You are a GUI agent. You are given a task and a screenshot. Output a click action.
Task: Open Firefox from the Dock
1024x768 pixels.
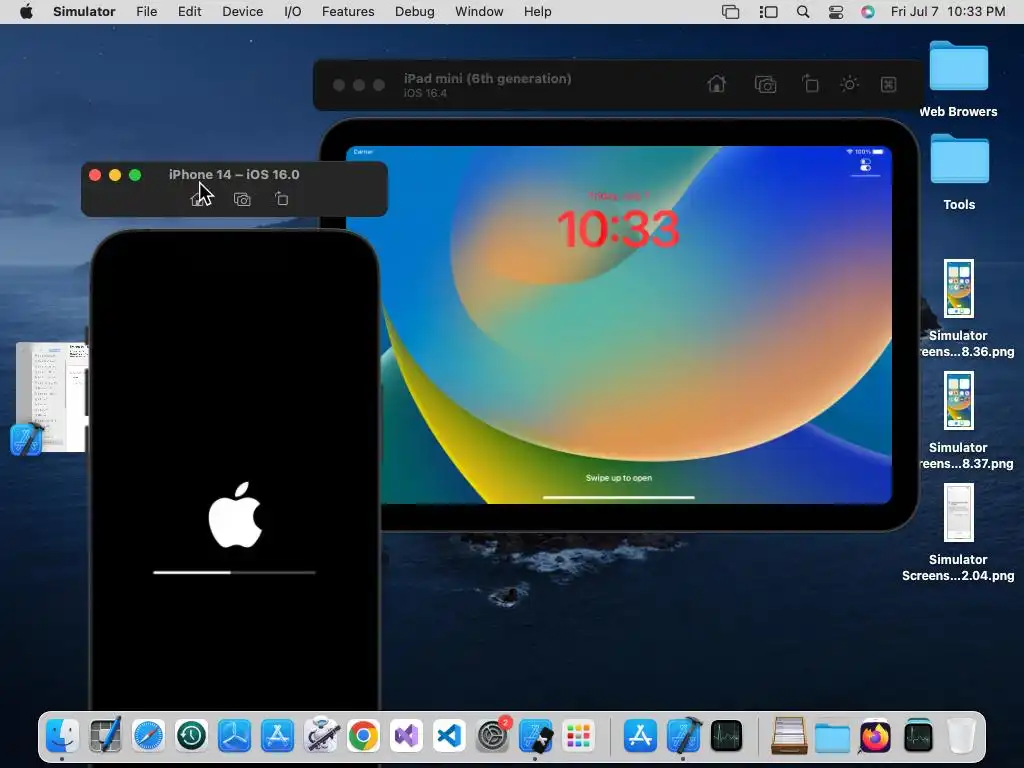875,736
